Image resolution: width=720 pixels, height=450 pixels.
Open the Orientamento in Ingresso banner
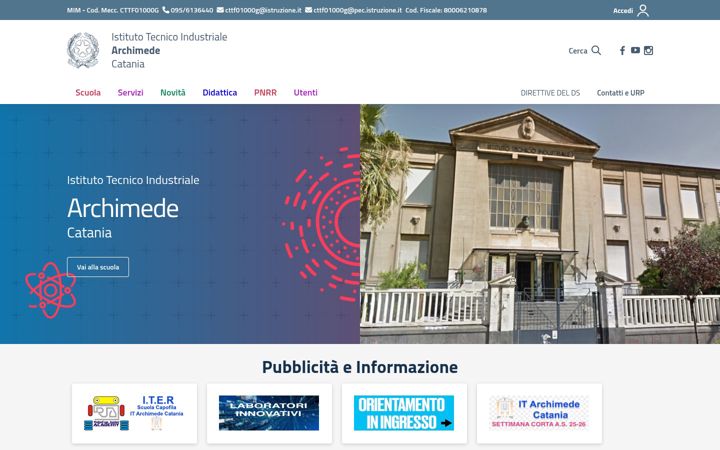pyautogui.click(x=404, y=413)
